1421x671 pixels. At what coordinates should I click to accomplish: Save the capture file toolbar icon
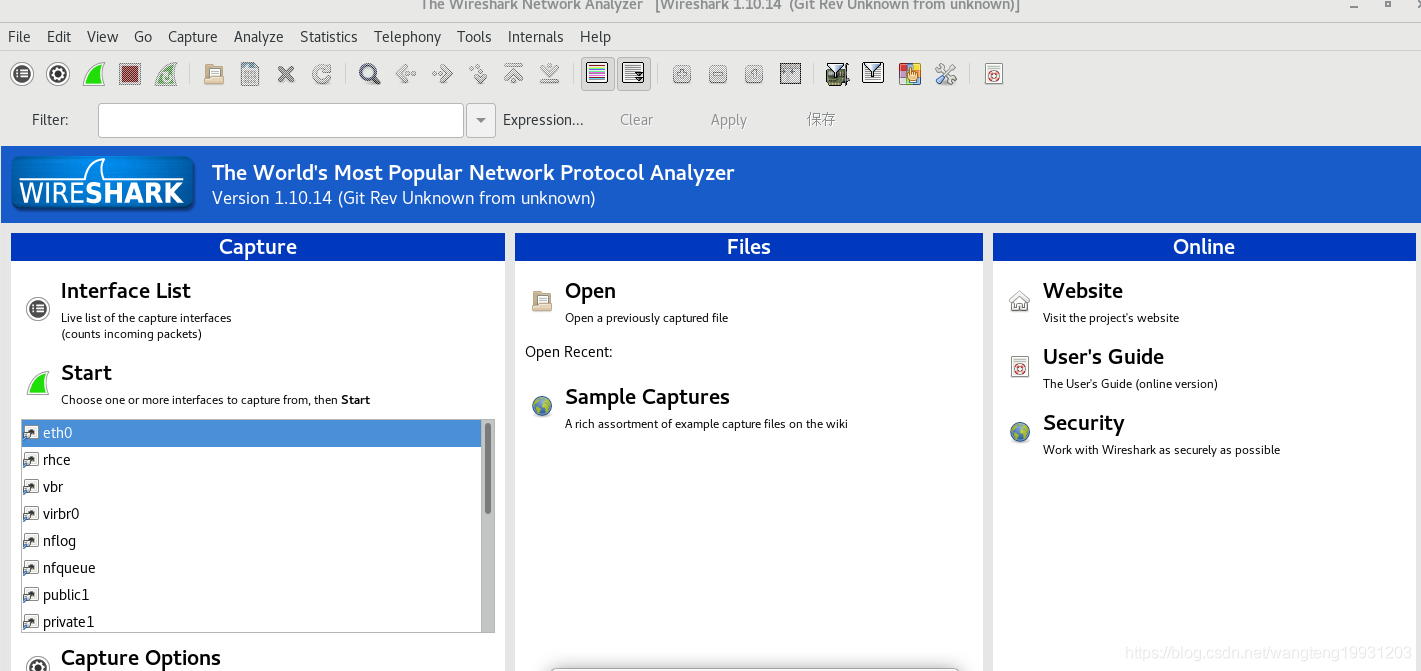point(250,74)
